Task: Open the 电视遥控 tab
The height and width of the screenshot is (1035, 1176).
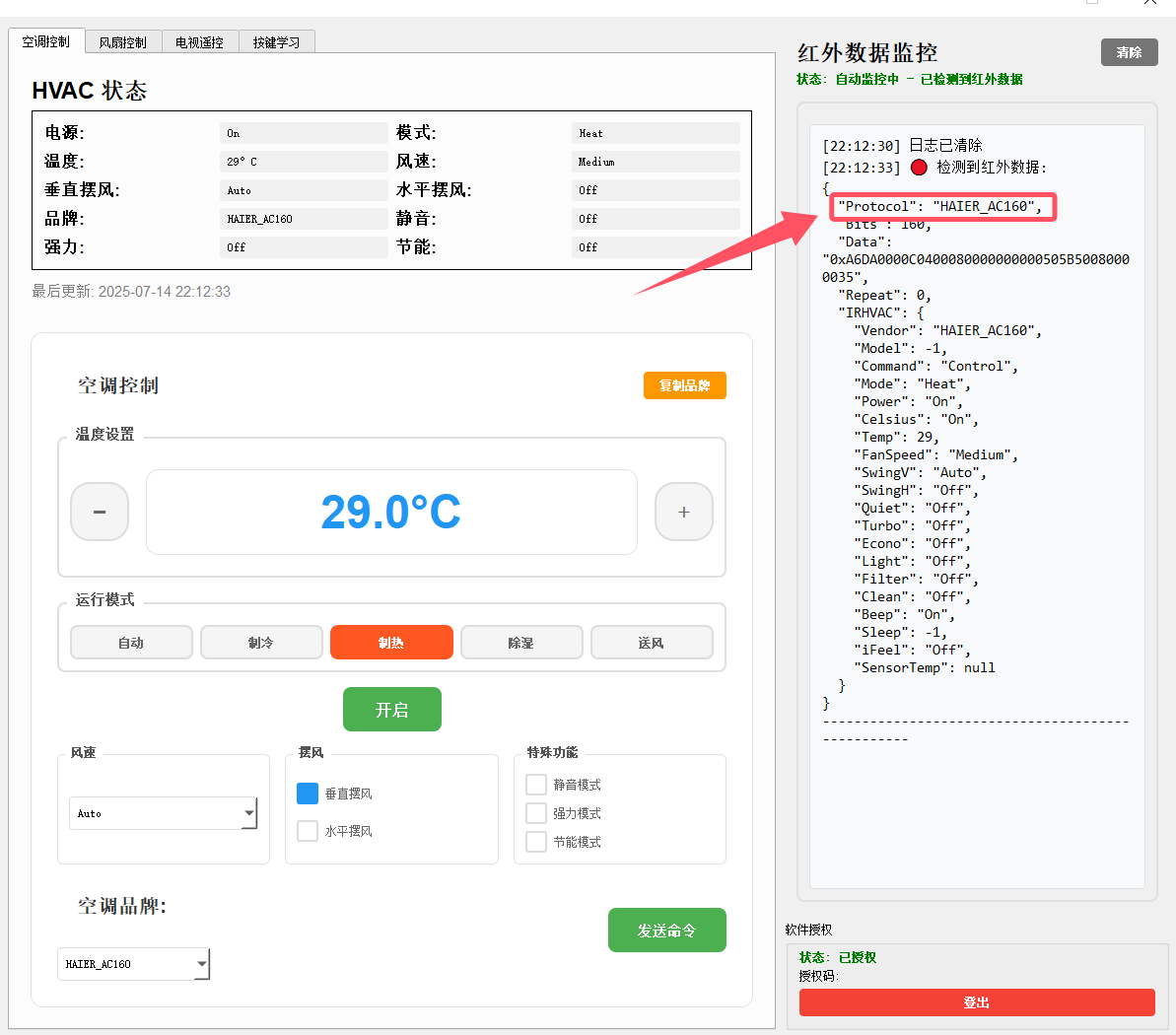Action: pyautogui.click(x=199, y=42)
